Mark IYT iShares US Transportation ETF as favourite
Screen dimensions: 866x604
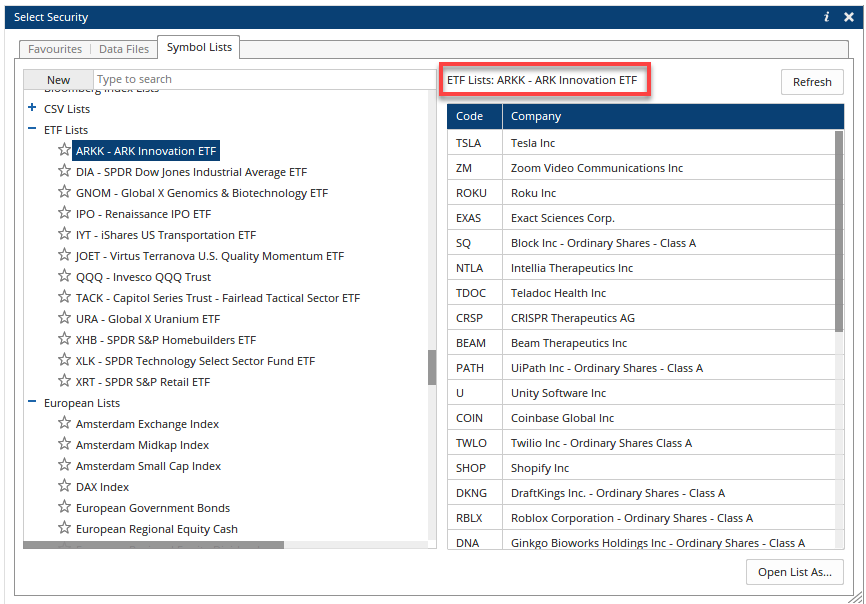[x=64, y=234]
